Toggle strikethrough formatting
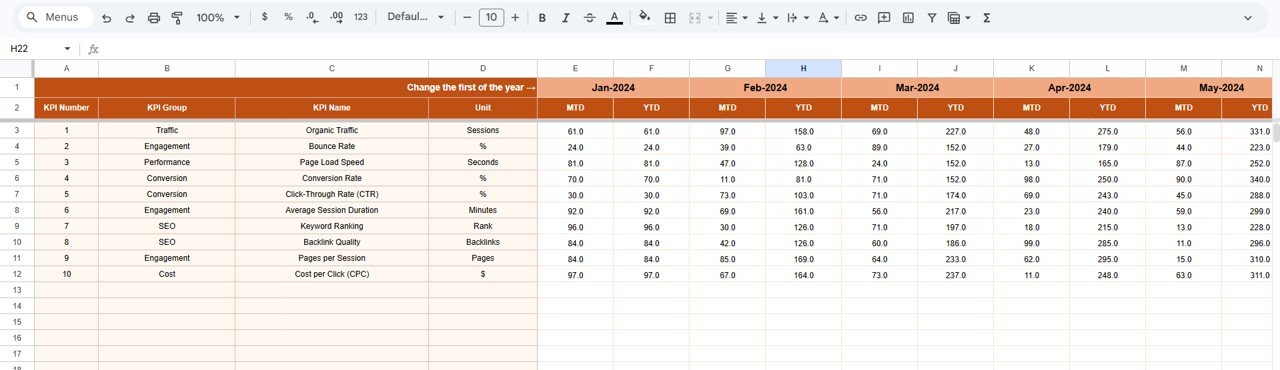The image size is (1280, 370). point(590,18)
